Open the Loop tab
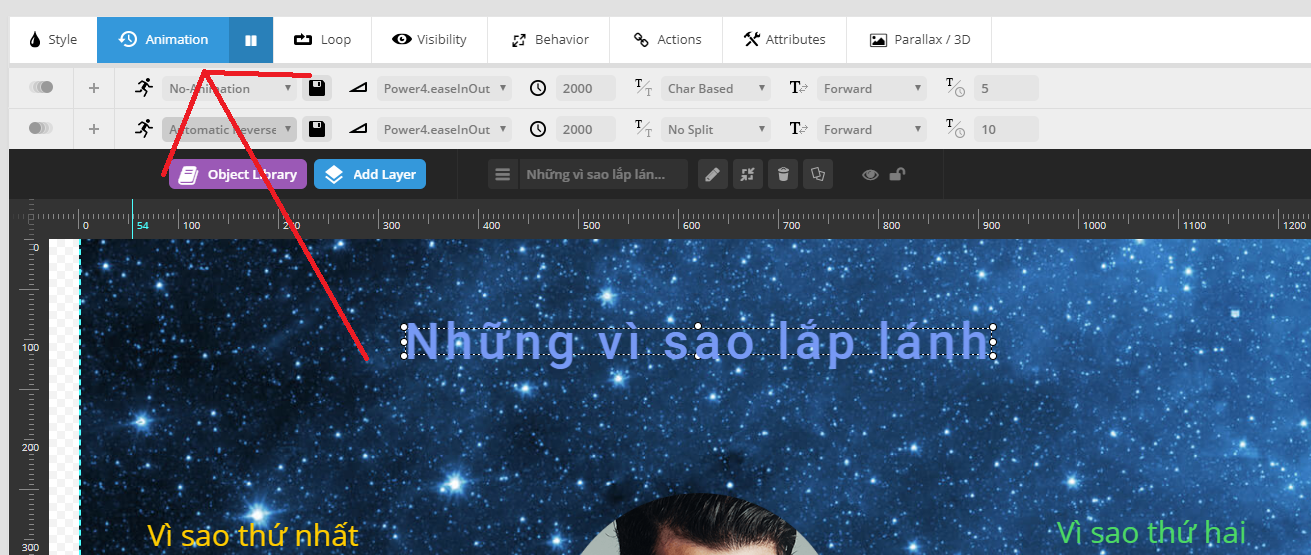 [x=322, y=40]
